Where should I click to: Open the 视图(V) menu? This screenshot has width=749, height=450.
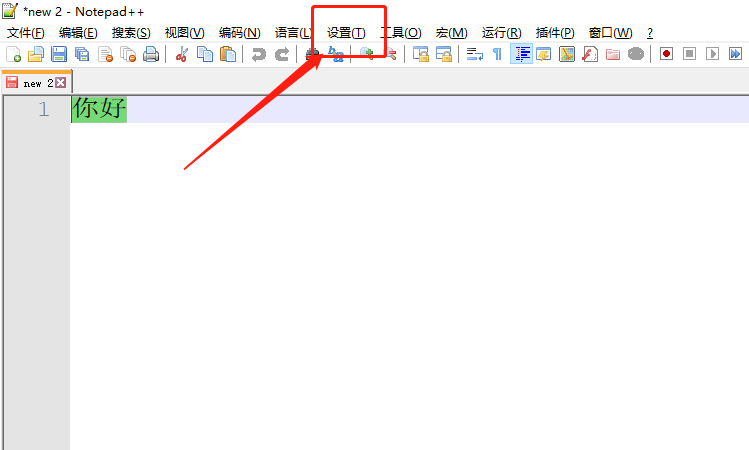tap(184, 32)
